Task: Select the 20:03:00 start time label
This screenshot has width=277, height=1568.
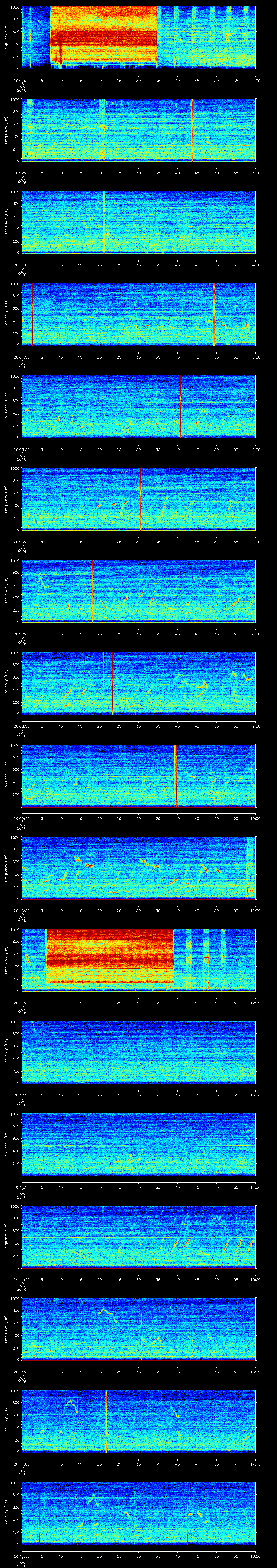Action: pyautogui.click(x=21, y=265)
